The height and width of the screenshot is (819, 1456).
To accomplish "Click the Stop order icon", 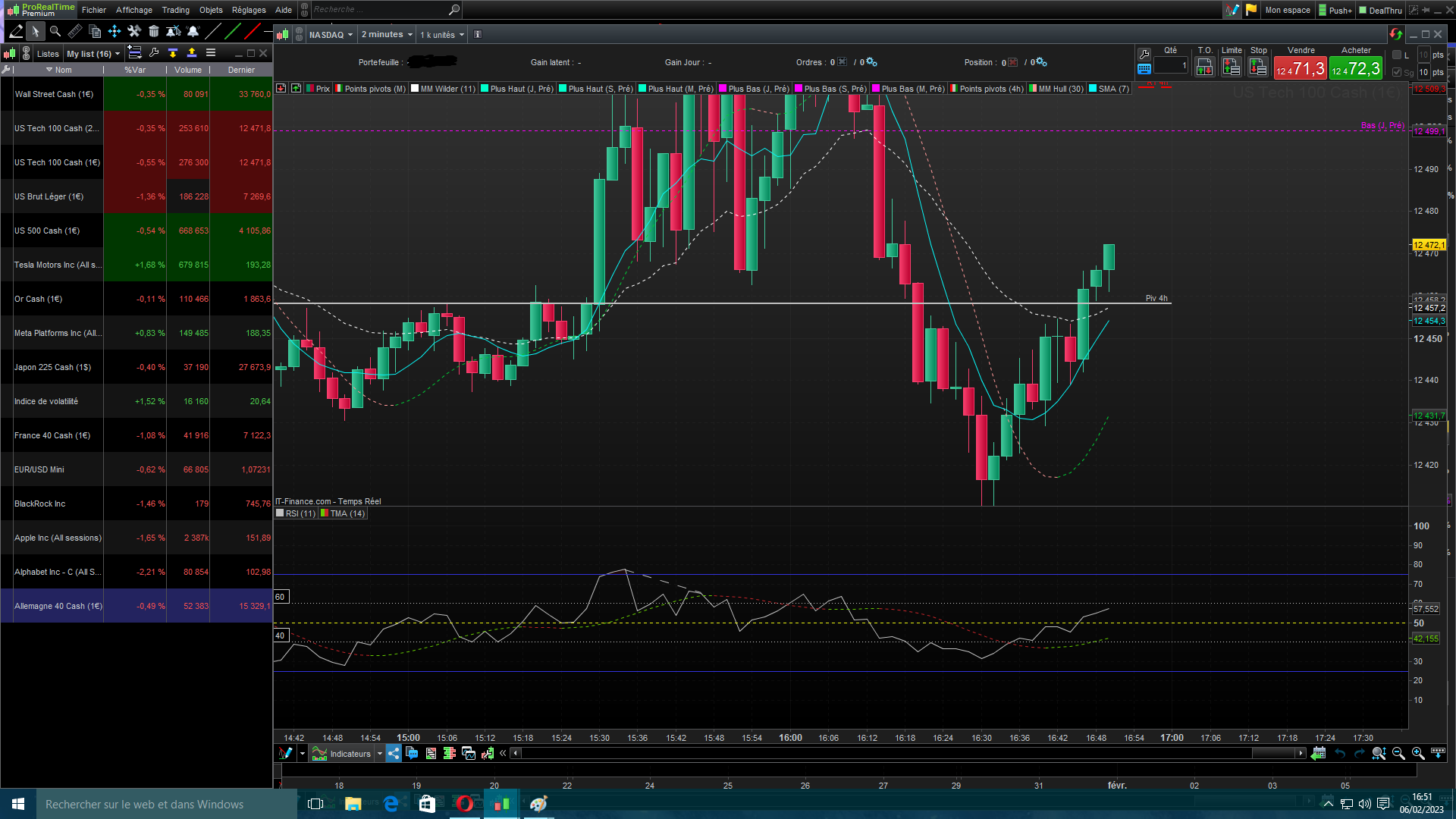I will point(1258,67).
